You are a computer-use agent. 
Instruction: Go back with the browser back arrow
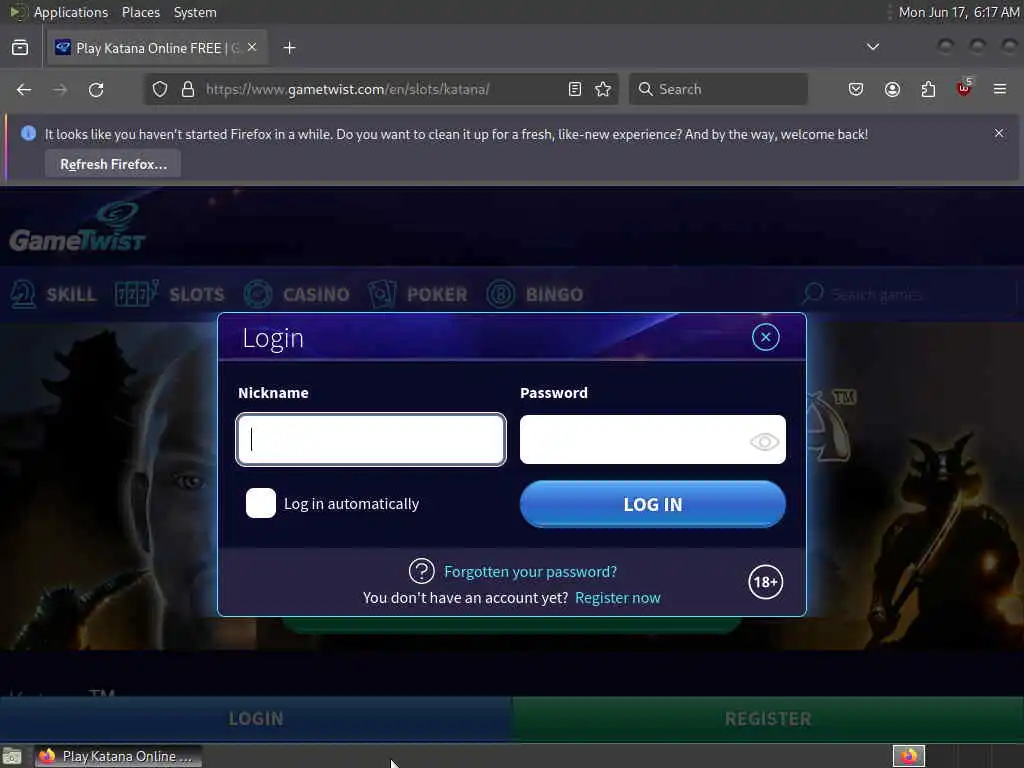point(24,89)
